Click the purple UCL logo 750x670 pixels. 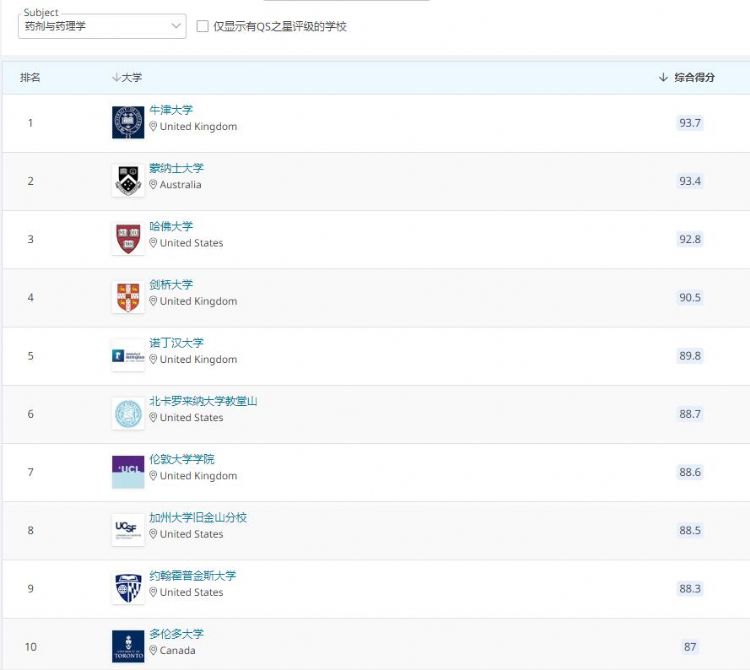coord(128,471)
